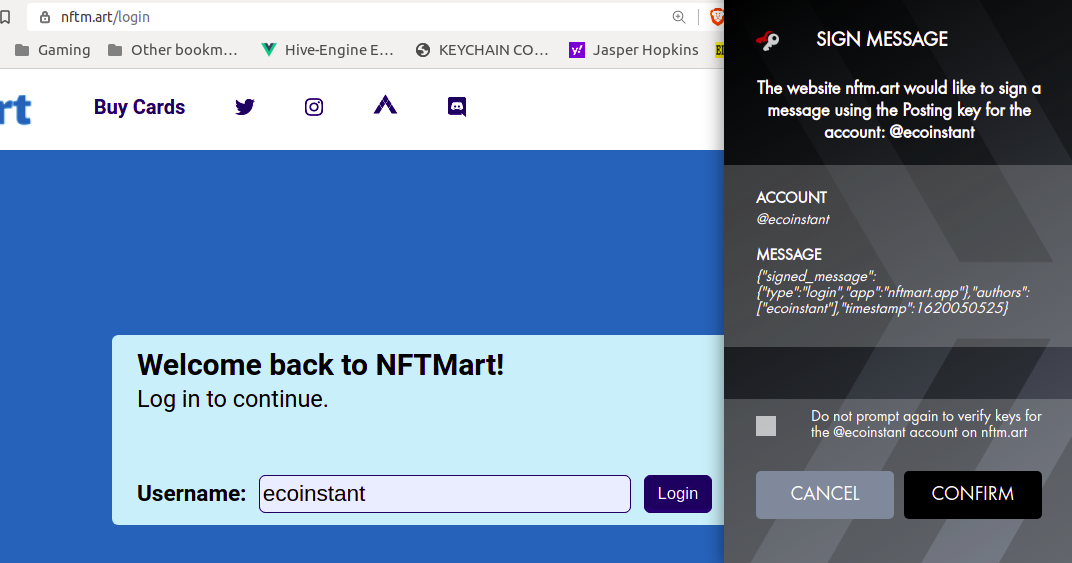Open the Other bookmarks folder
1072x563 pixels.
coord(173,50)
